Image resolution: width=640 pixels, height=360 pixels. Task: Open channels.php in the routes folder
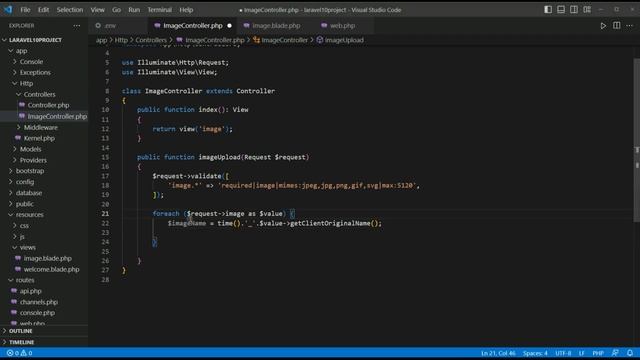pyautogui.click(x=39, y=302)
